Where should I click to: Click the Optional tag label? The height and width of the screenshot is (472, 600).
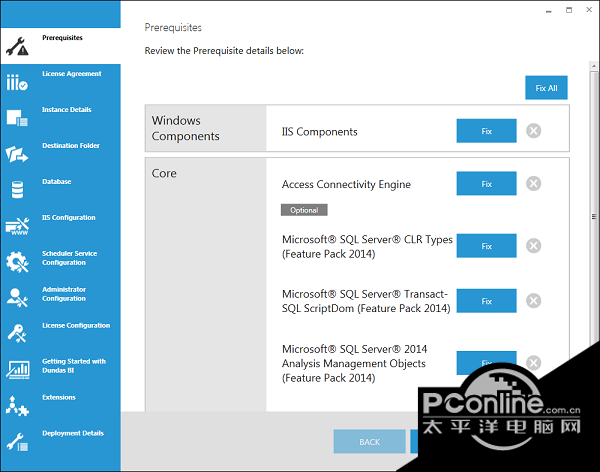click(304, 210)
